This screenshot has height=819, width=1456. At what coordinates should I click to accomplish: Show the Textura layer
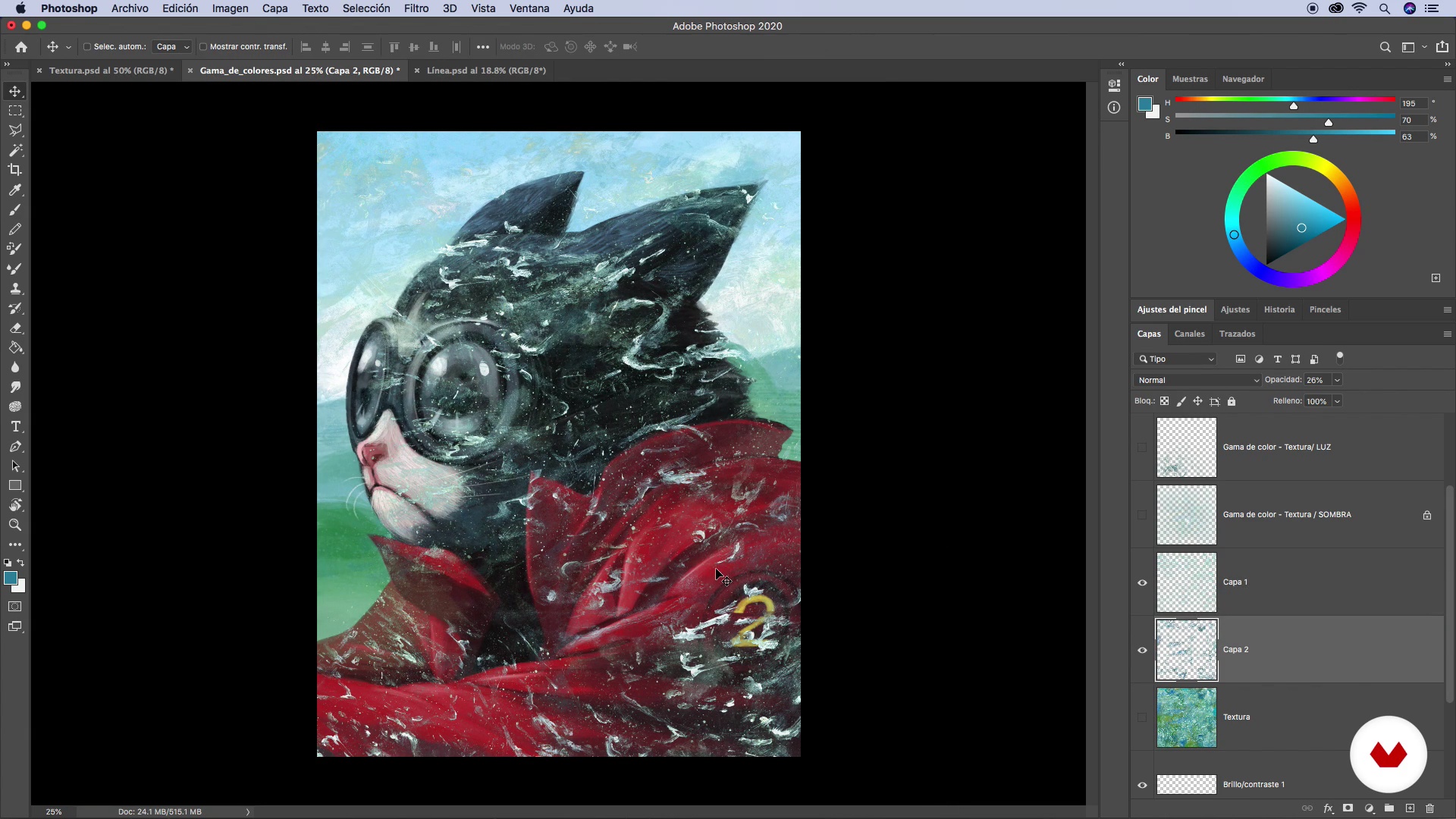(x=1142, y=717)
